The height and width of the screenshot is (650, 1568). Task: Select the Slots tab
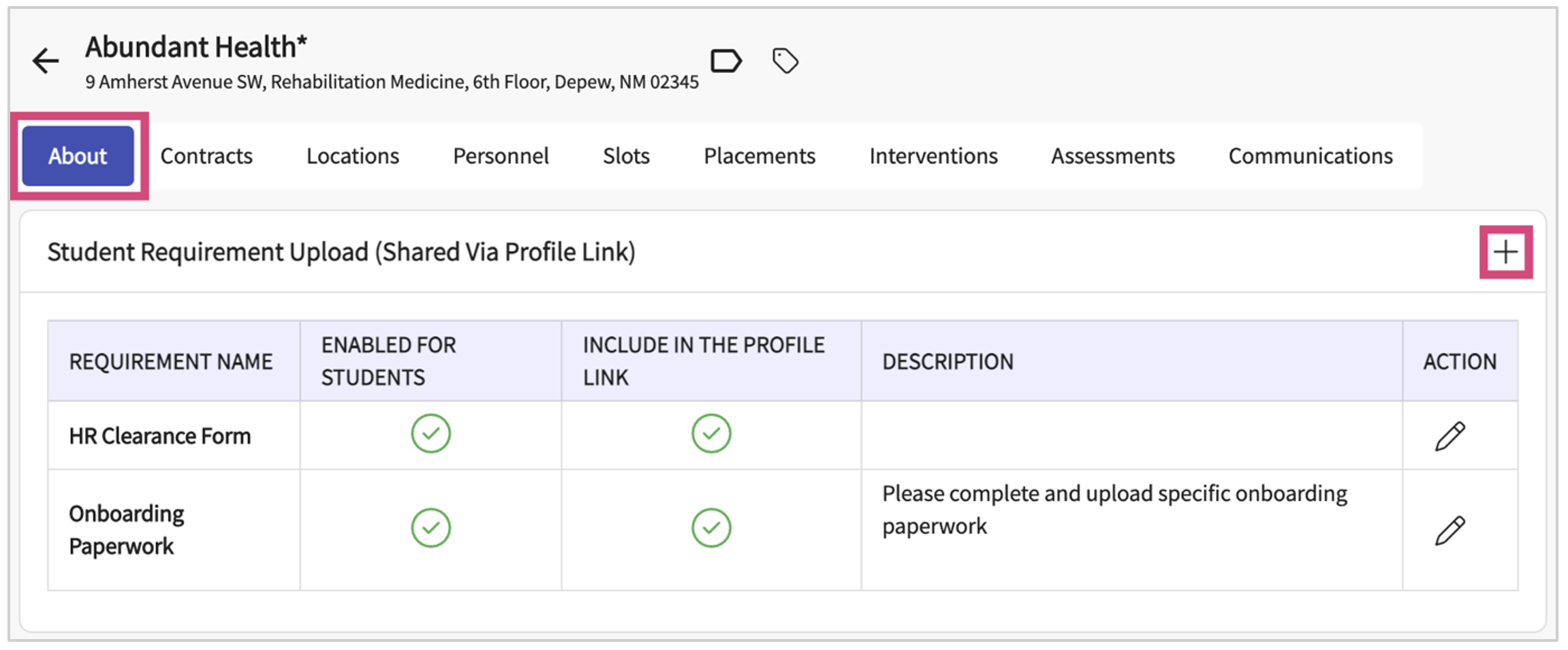(626, 156)
